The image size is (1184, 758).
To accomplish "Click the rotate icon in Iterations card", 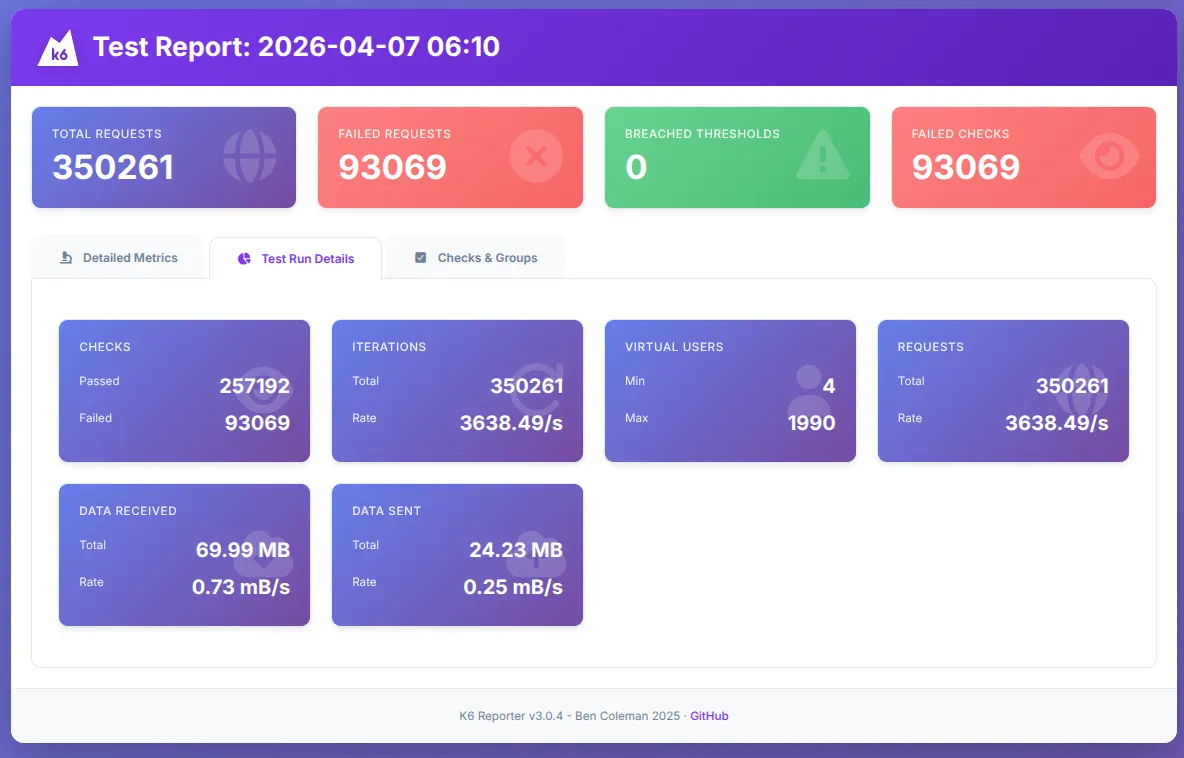I will click(535, 391).
